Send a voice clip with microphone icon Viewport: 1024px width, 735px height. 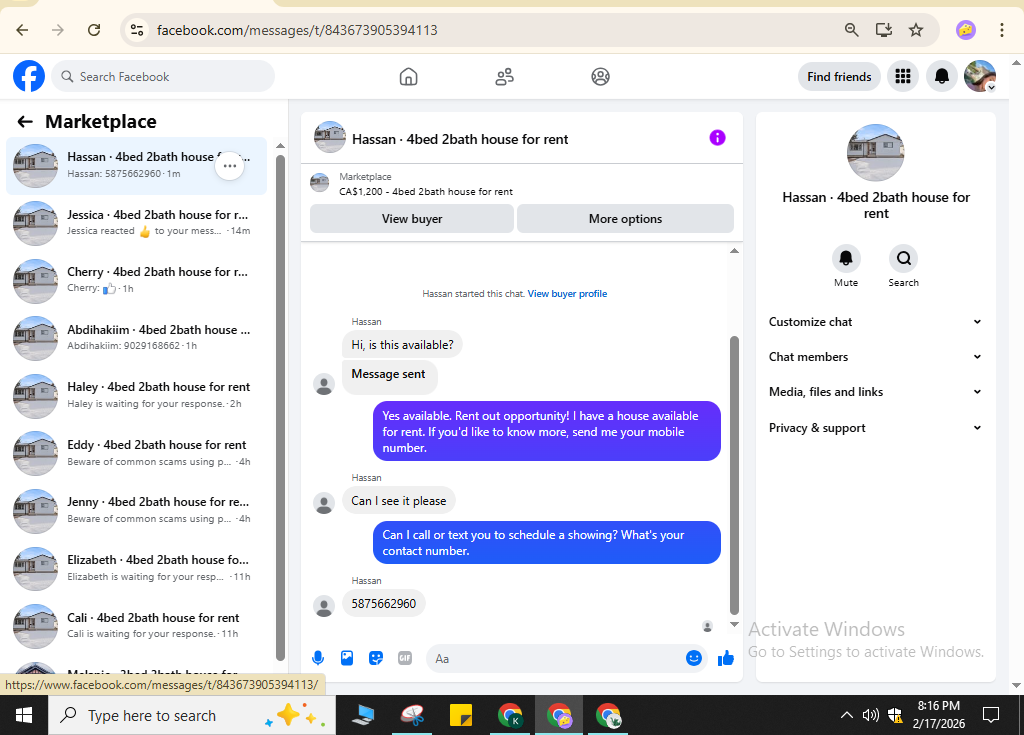318,658
